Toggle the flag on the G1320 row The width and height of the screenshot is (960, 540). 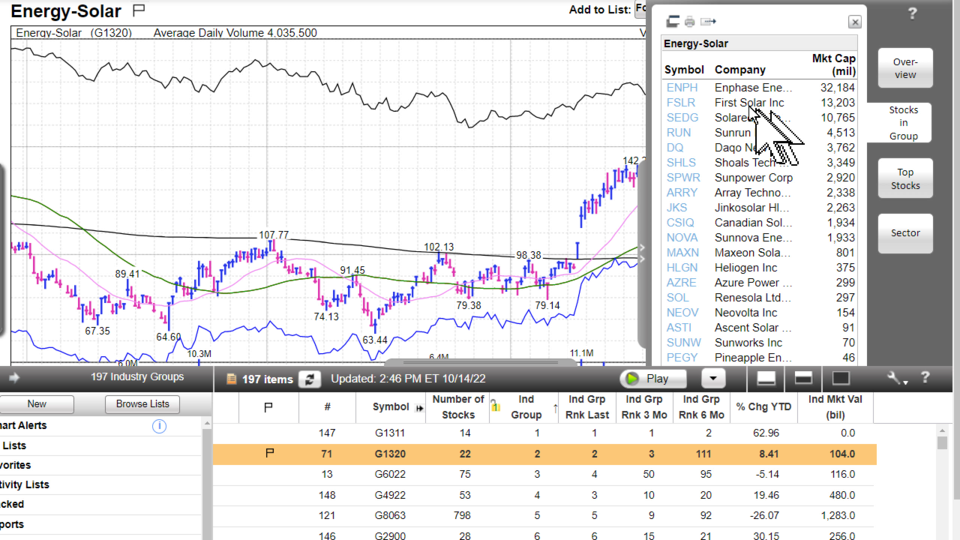coord(268,454)
